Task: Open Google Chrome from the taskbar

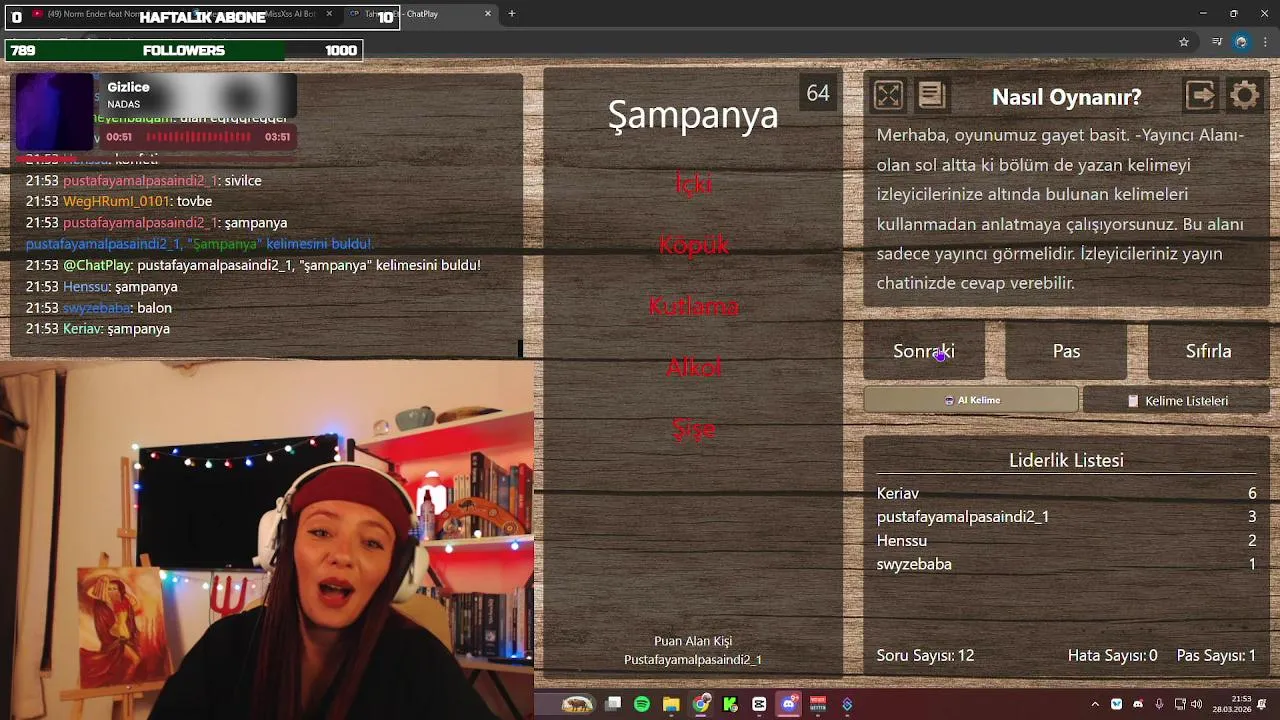Action: click(x=701, y=704)
